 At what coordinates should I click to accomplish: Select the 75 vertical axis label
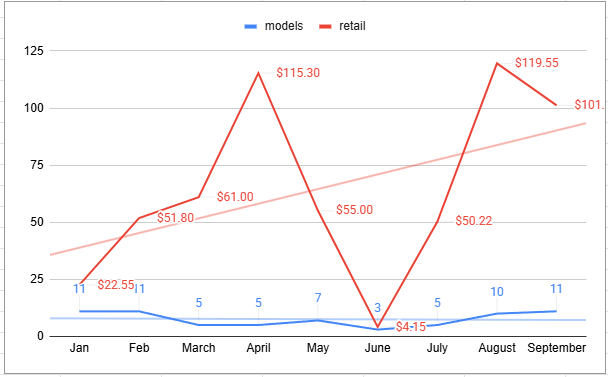37,165
